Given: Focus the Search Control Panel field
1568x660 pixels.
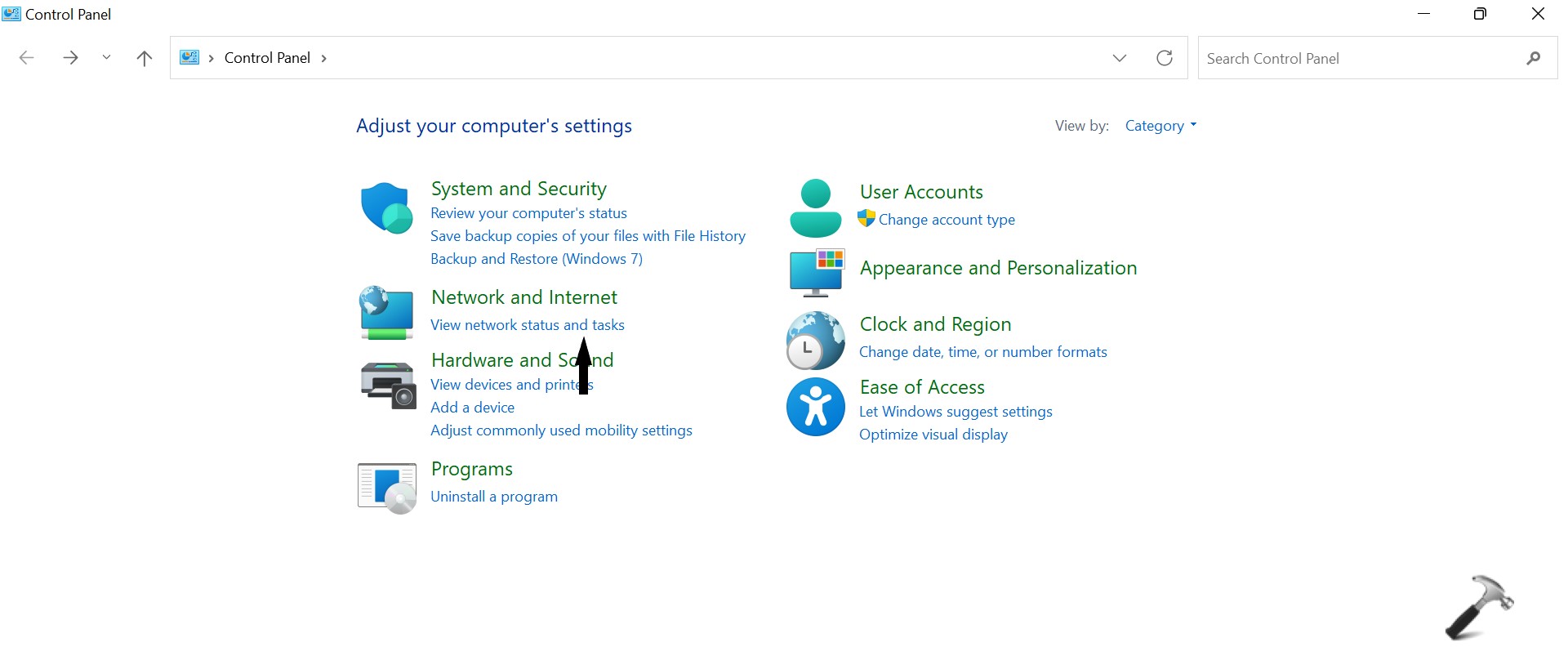Looking at the screenshot, I should [x=1356, y=59].
